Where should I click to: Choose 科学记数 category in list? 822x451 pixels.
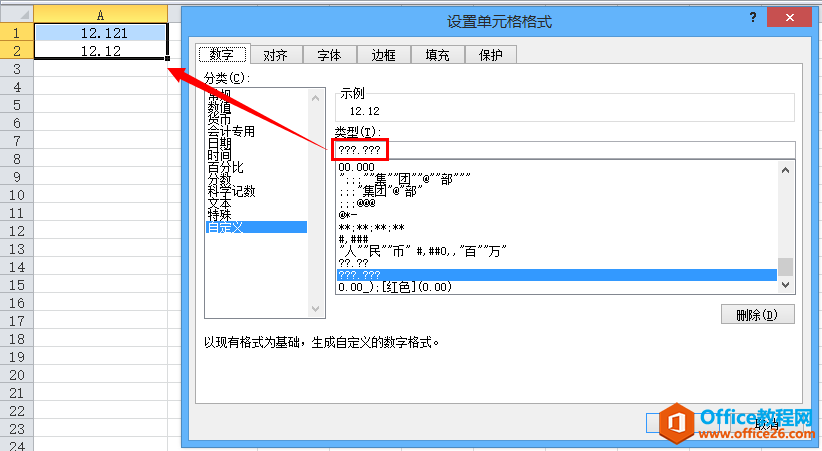click(231, 191)
